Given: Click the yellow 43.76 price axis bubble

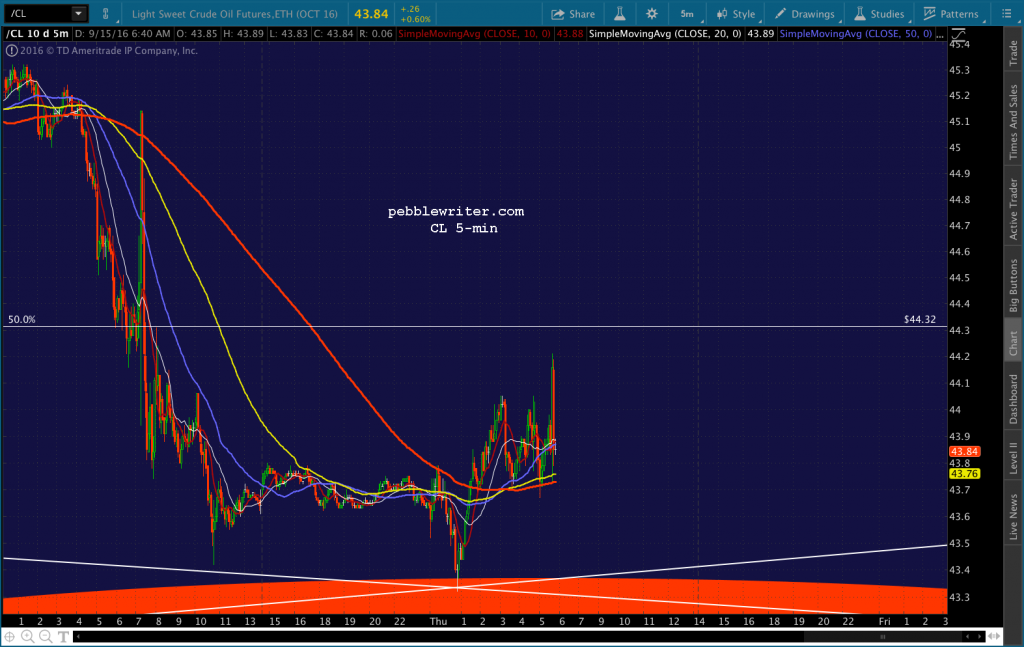Looking at the screenshot, I should point(964,474).
